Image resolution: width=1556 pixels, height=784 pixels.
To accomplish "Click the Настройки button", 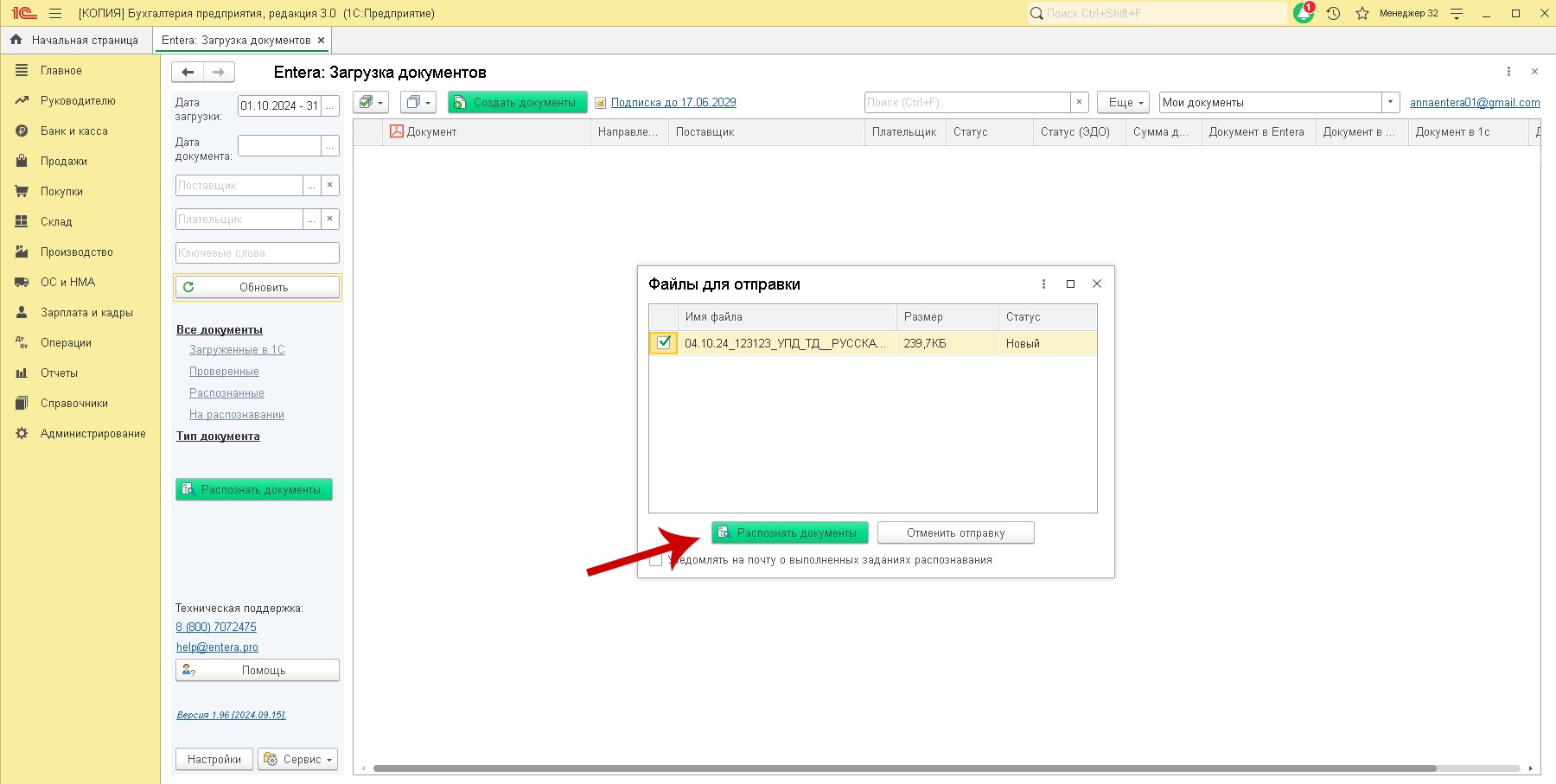I will coord(214,760).
